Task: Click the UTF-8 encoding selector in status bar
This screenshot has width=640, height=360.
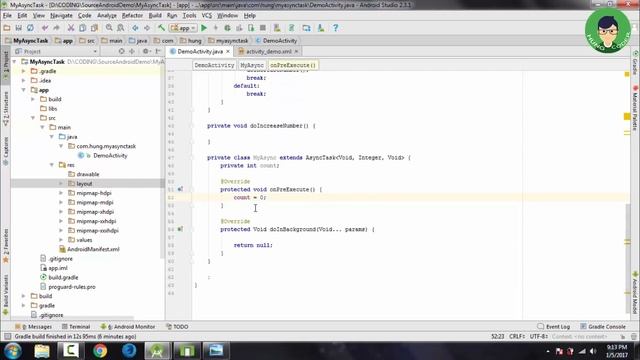Action: [x=539, y=336]
